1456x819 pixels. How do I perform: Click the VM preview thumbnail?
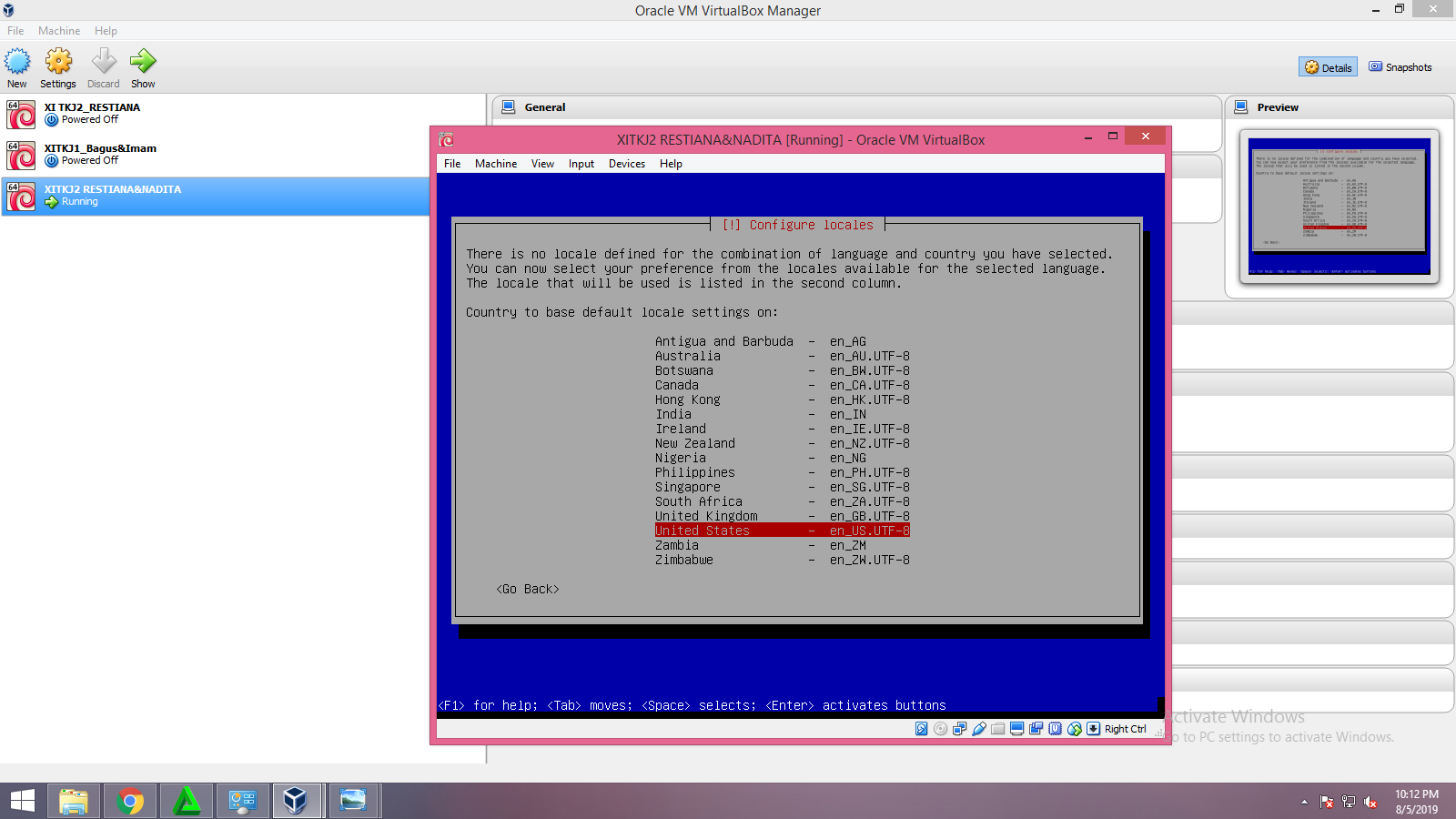pyautogui.click(x=1340, y=206)
